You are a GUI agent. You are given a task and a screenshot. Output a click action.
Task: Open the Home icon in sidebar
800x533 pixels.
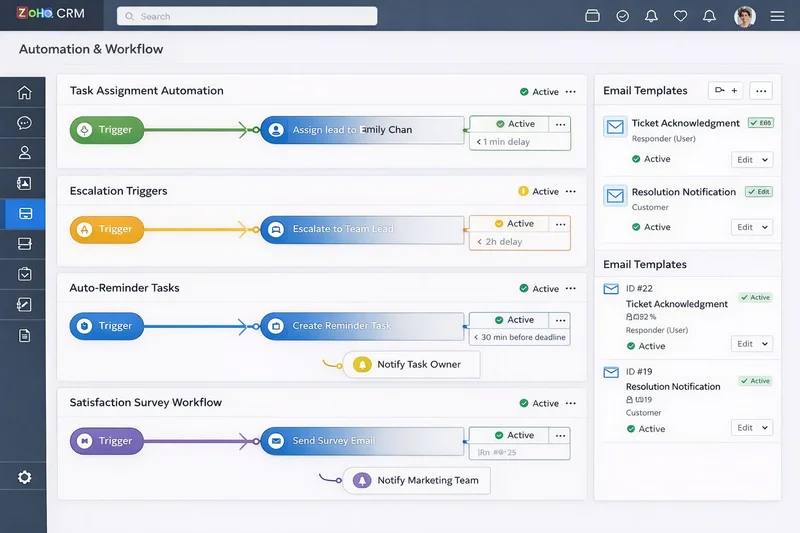tap(24, 92)
